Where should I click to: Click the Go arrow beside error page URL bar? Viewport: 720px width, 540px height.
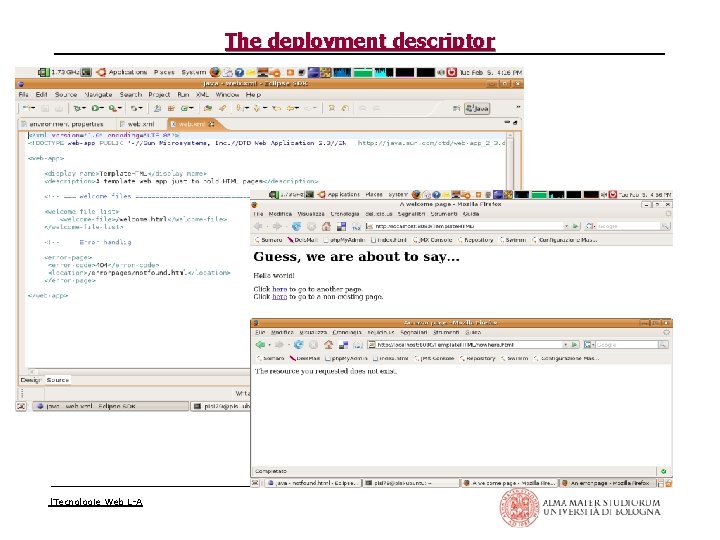pyautogui.click(x=574, y=344)
